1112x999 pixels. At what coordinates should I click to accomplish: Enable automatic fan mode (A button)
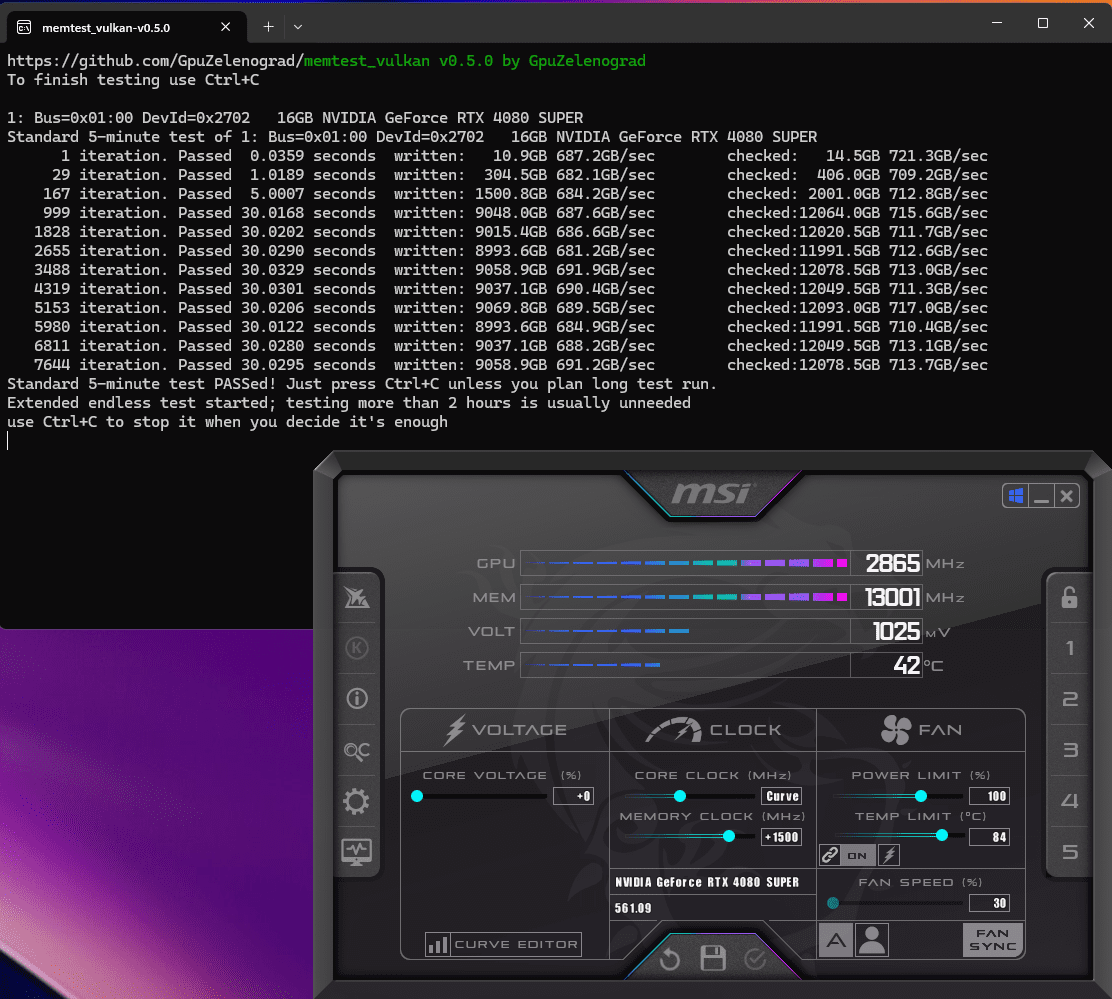click(x=836, y=941)
